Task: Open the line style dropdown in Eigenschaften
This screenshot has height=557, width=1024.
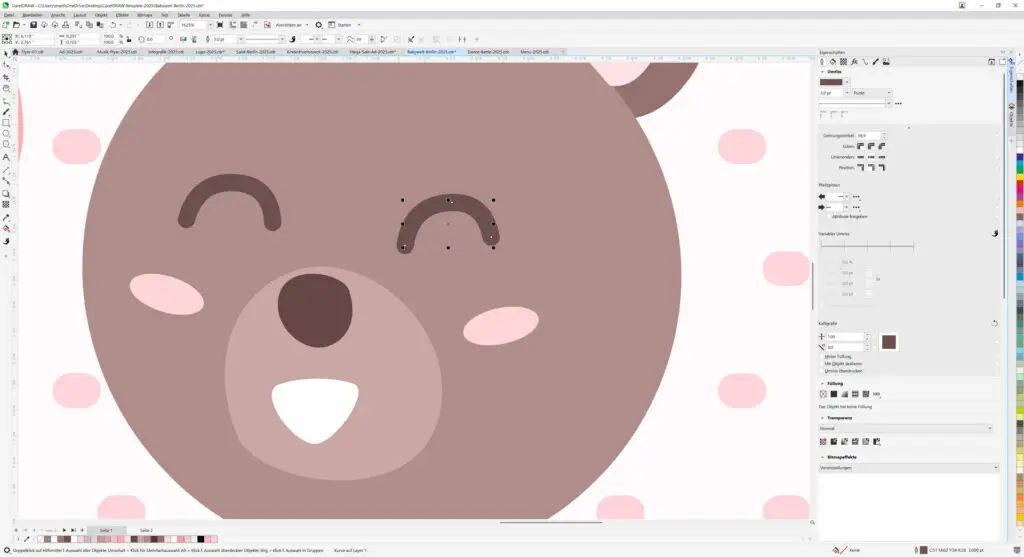Action: coord(888,103)
